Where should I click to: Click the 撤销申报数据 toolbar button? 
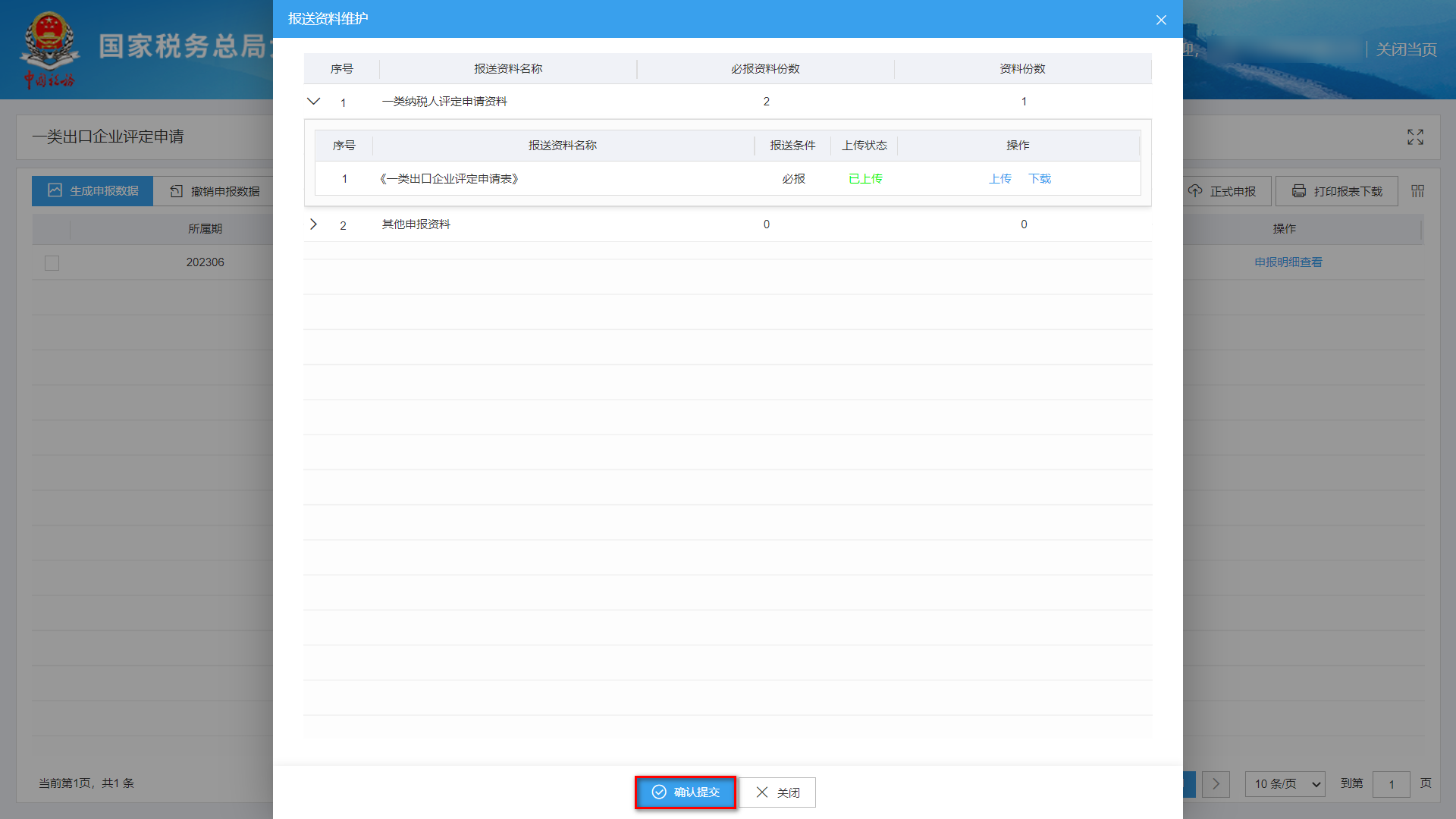click(x=215, y=191)
